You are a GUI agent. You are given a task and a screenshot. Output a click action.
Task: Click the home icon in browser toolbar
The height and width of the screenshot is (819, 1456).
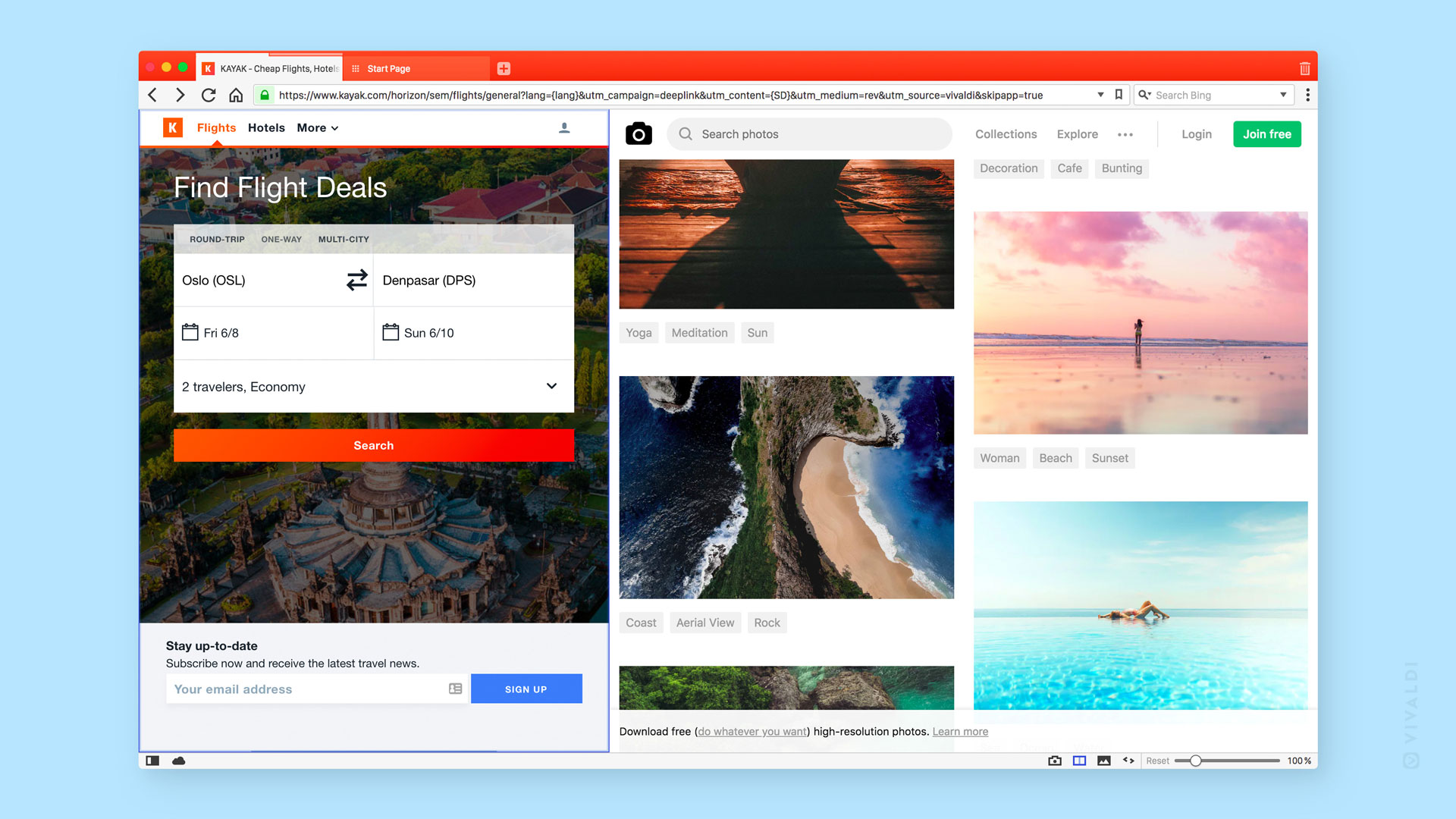tap(236, 95)
